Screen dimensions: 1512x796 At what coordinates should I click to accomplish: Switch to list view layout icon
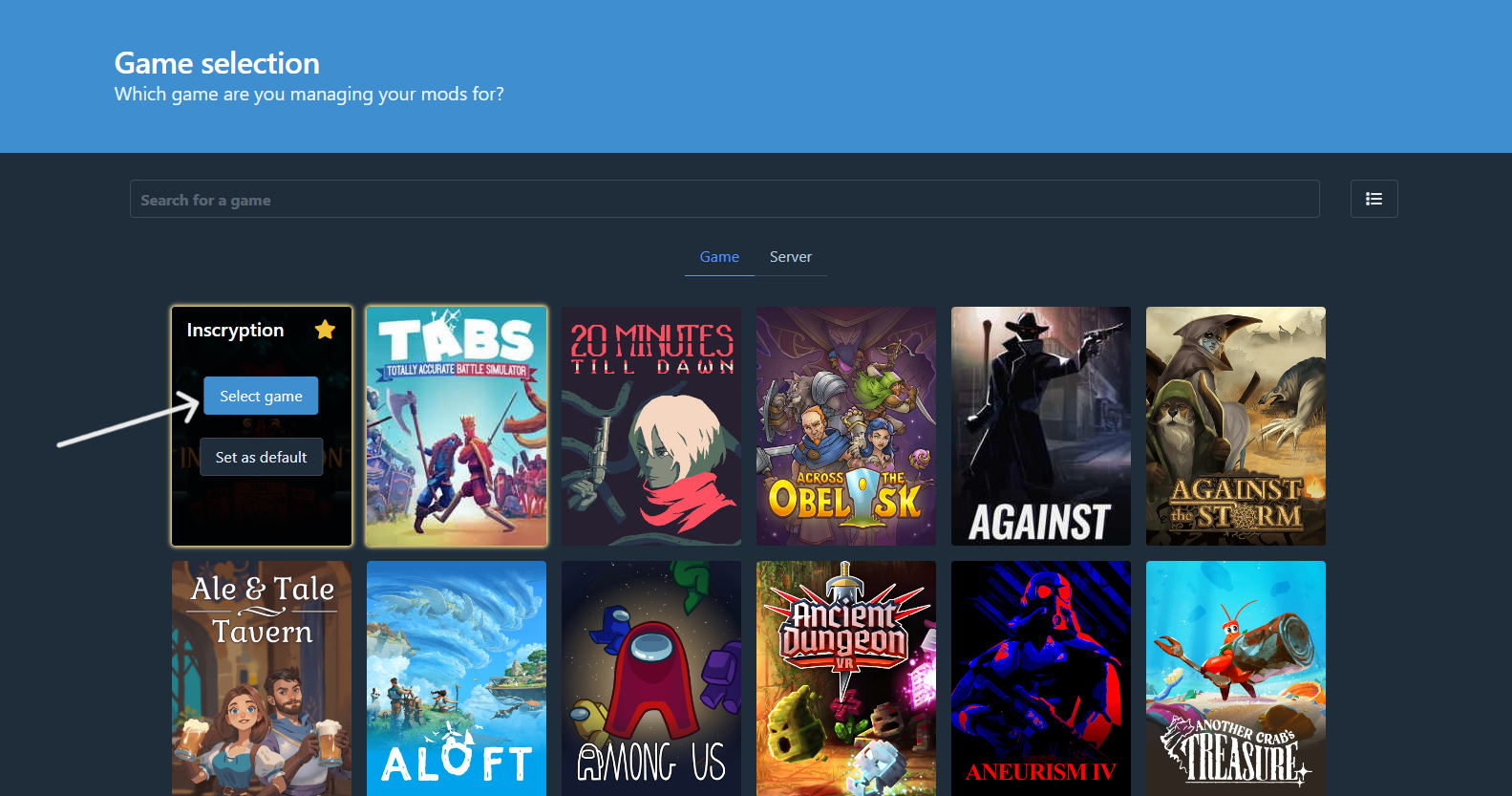[x=1374, y=199]
